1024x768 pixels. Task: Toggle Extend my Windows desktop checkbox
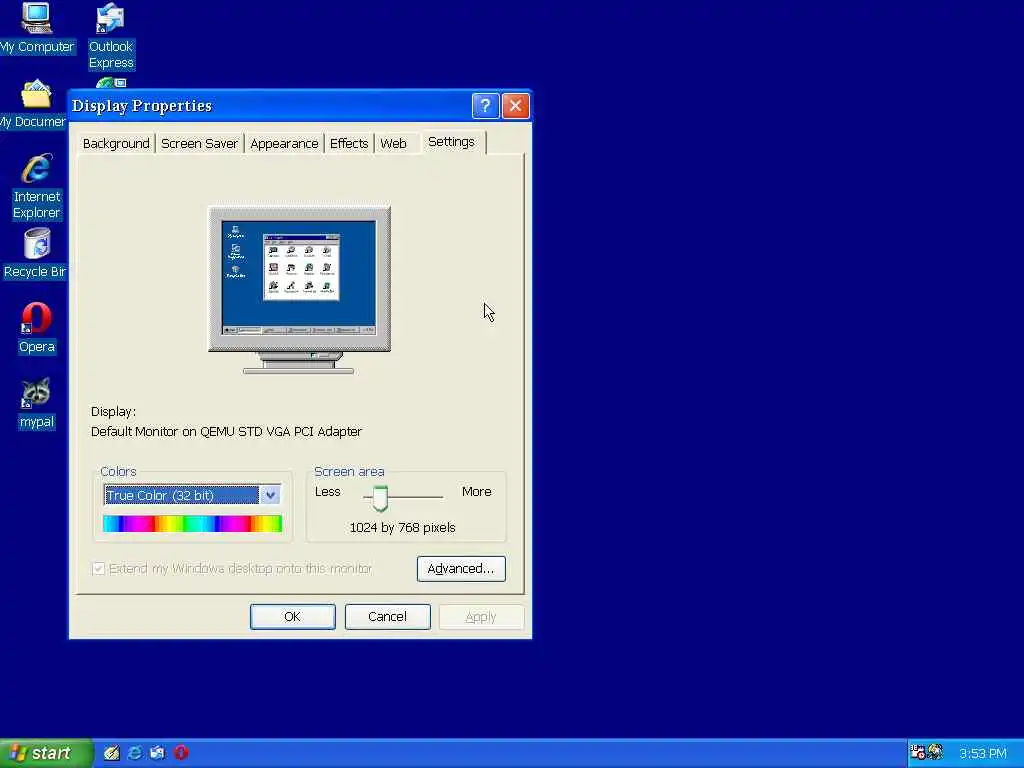pyautogui.click(x=99, y=569)
